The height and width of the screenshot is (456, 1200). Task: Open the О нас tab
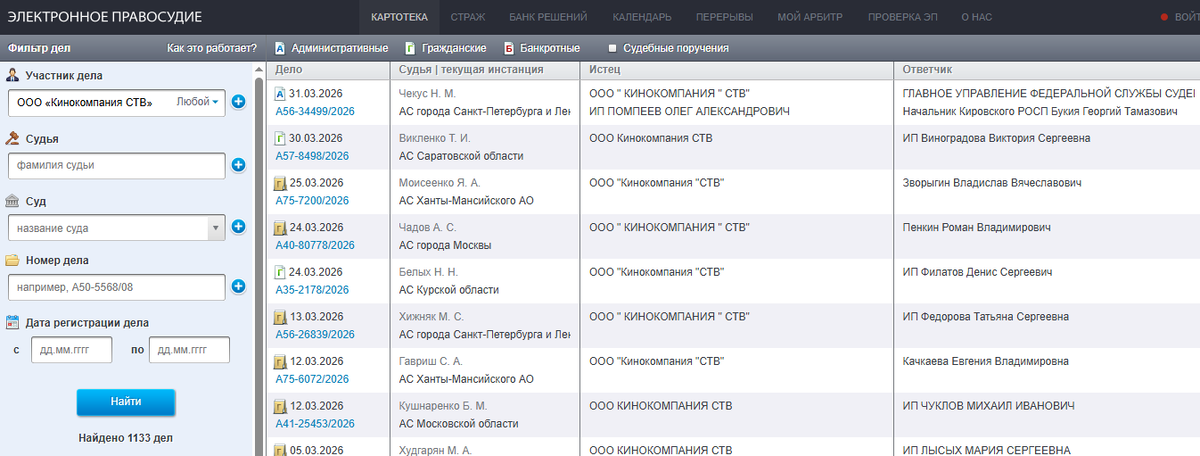coord(977,17)
